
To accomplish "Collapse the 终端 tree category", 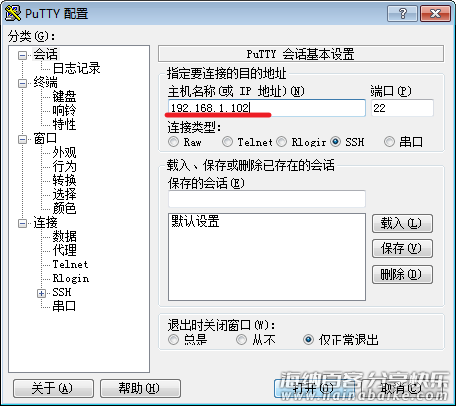I will (x=22, y=83).
